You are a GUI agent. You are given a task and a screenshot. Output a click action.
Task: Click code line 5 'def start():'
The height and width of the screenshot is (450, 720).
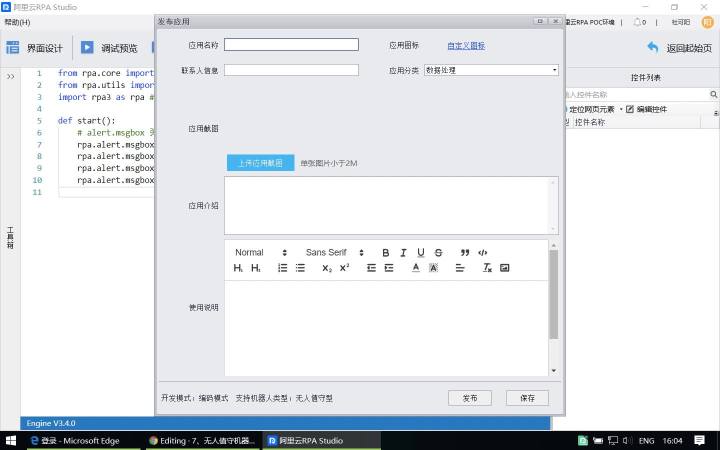tap(87, 121)
